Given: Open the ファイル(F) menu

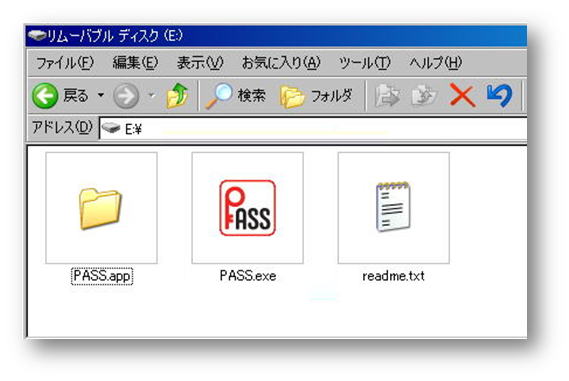Looking at the screenshot, I should 65,63.
